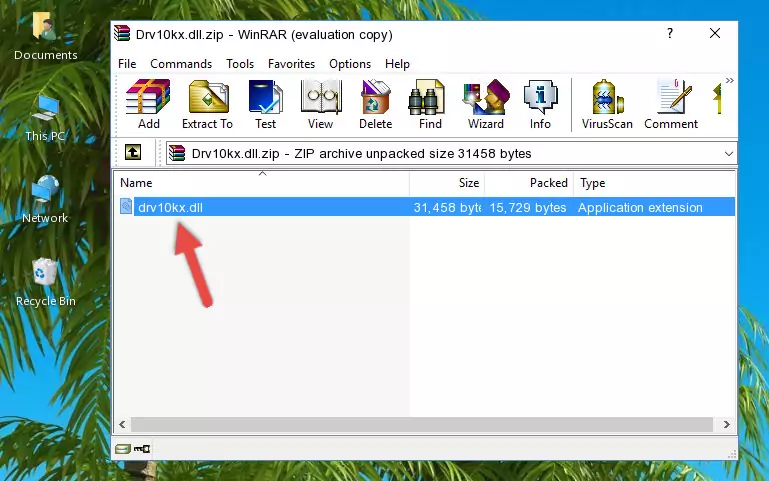
Task: Select the Documents desktop icon
Action: coord(46,36)
